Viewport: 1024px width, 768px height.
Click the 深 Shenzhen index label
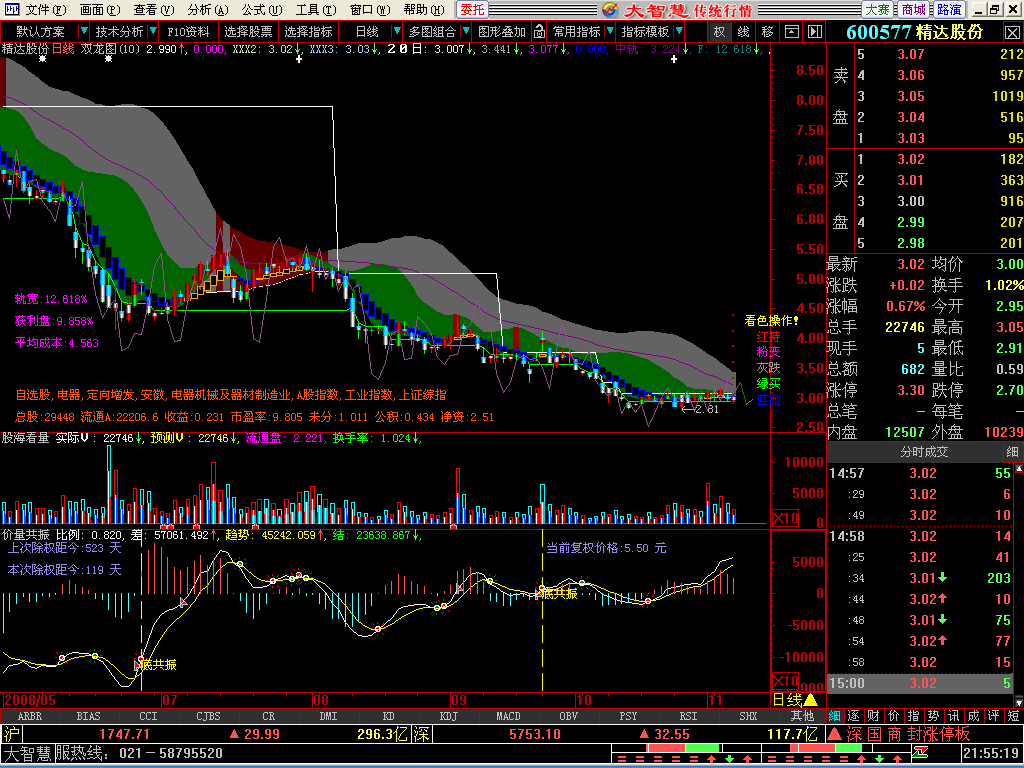(x=421, y=734)
